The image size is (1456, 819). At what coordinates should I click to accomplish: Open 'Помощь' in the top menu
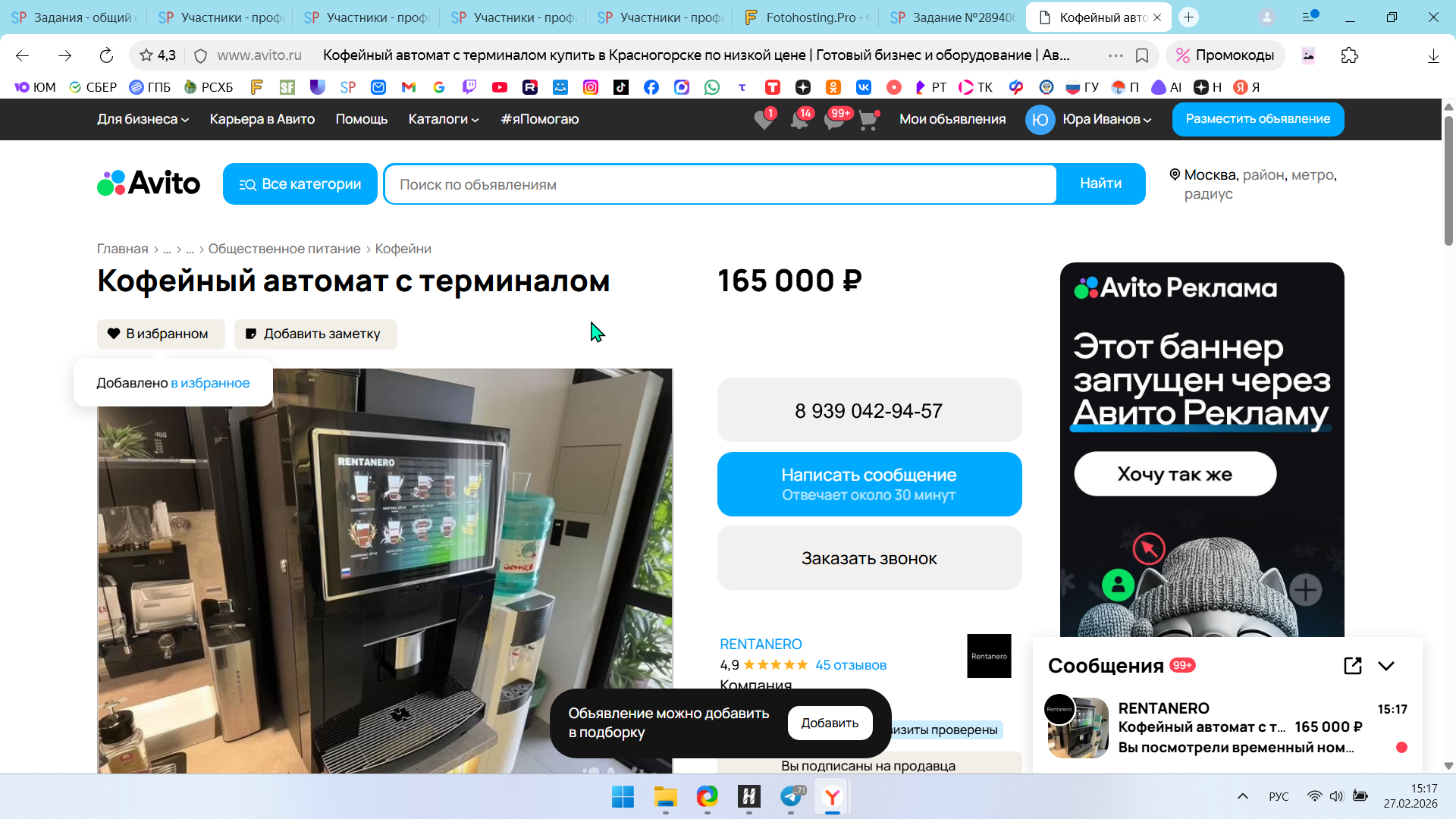(x=361, y=119)
